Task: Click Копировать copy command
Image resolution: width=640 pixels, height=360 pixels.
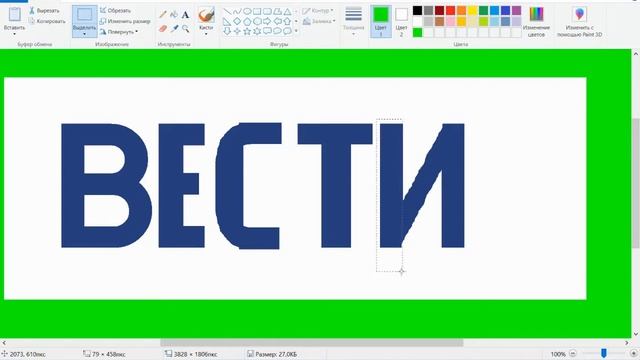Action: (47, 21)
